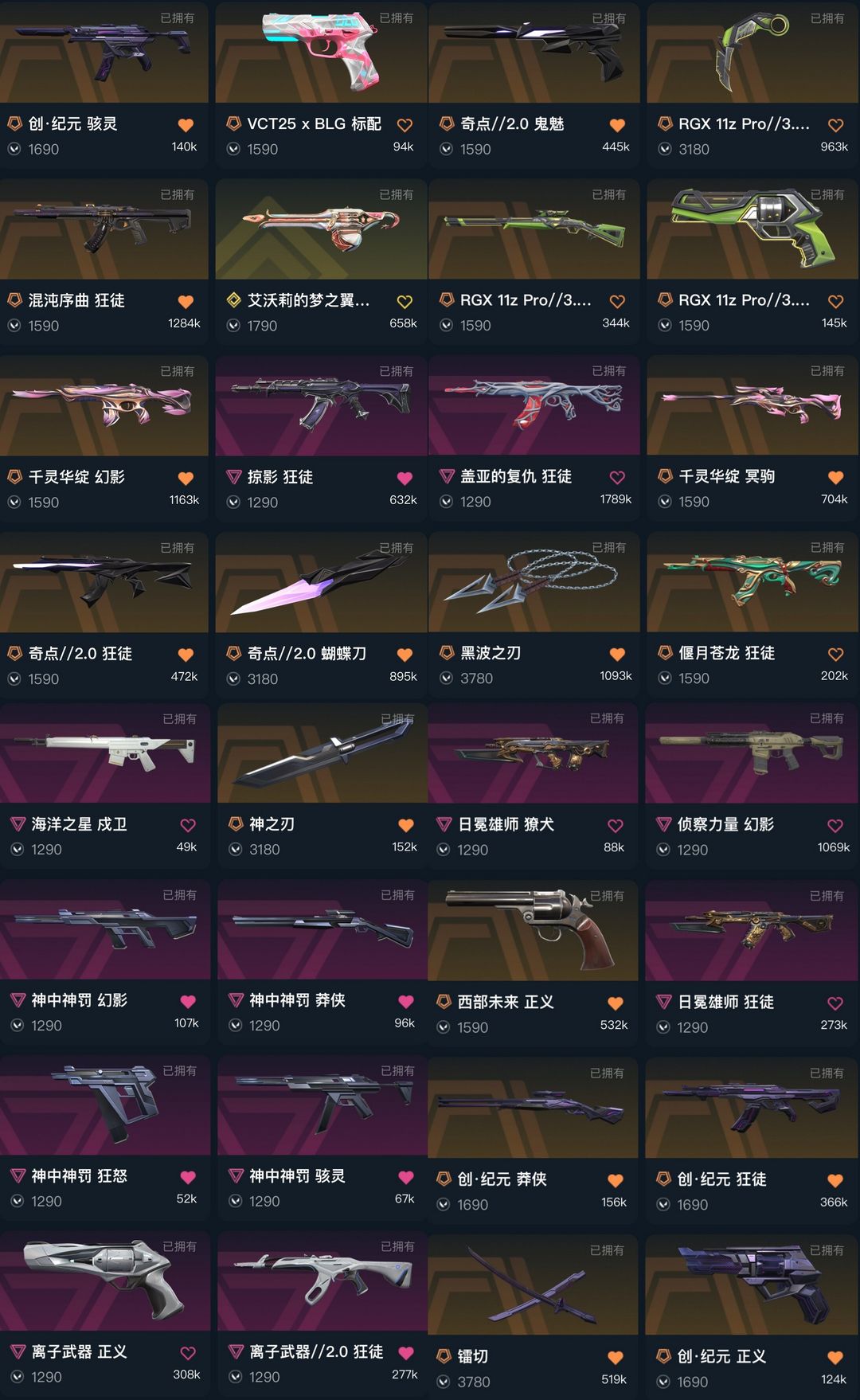The height and width of the screenshot is (1400, 860).
Task: Select the 千灵华绽 幻影 skin title
Action: pos(76,477)
